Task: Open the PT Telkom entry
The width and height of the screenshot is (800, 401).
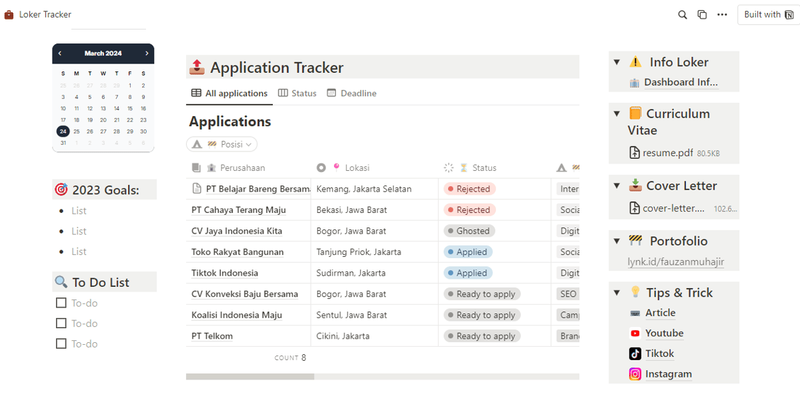Action: (212, 336)
